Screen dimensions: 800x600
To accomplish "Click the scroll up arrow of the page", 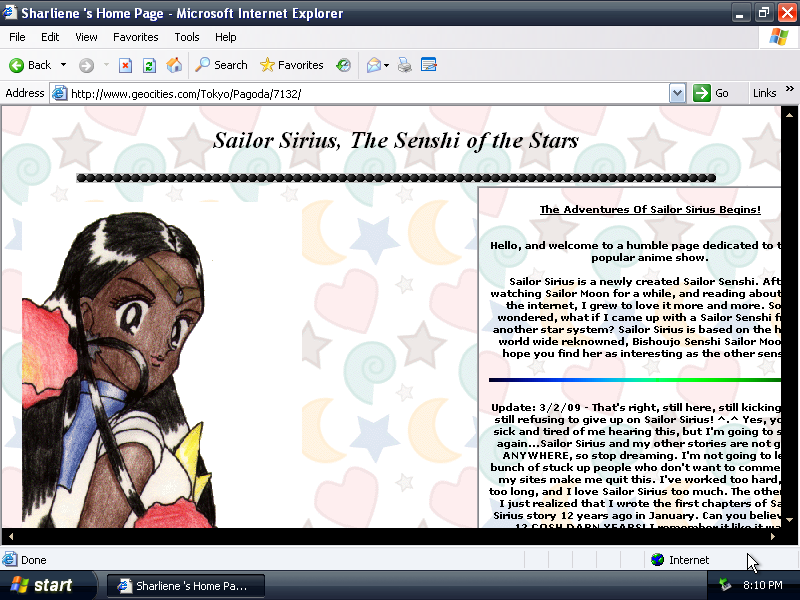I will tap(789, 115).
